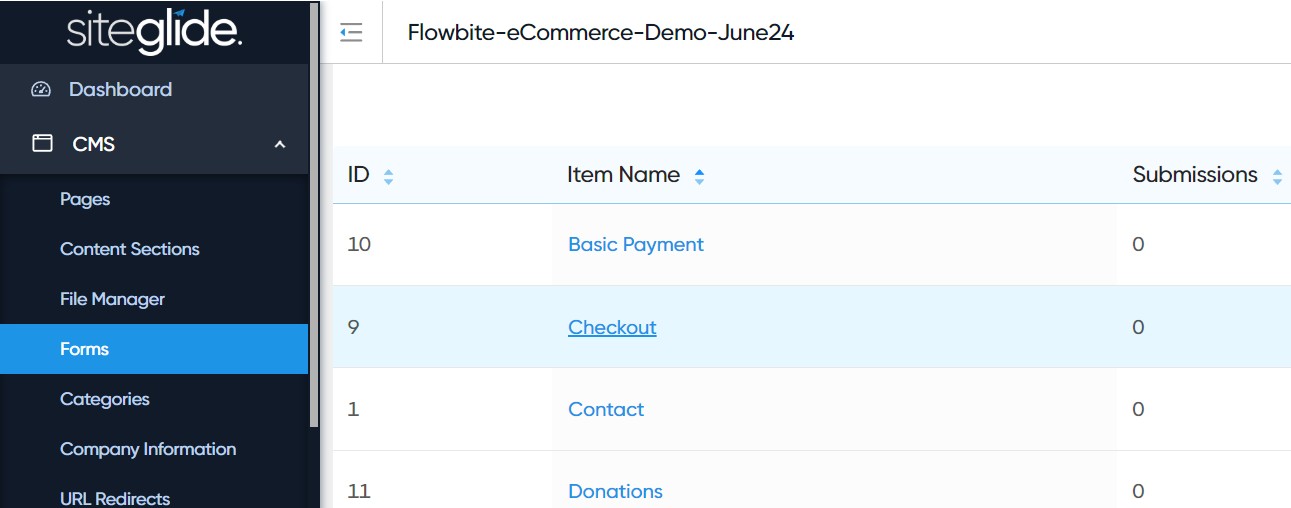Open Dashboard from the sidebar
This screenshot has width=1291, height=508.
pyautogui.click(x=120, y=90)
